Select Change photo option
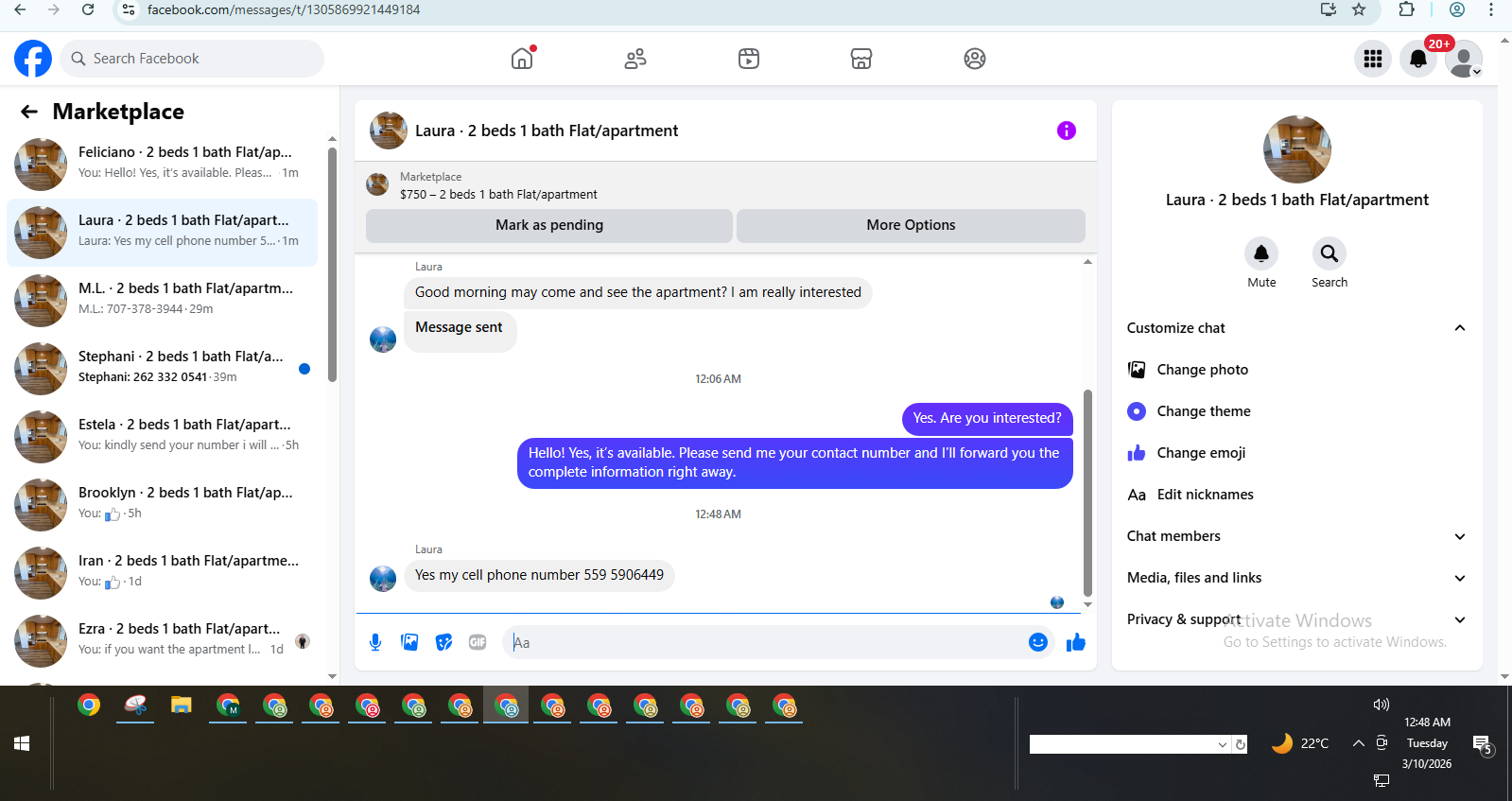This screenshot has height=801, width=1512. click(x=1296, y=370)
